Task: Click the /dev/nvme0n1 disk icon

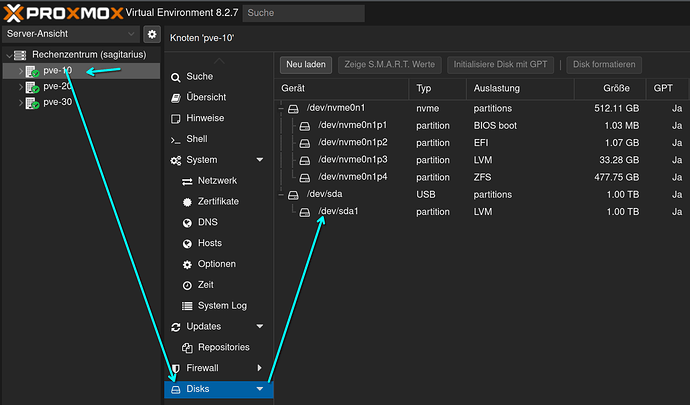Action: coord(293,109)
